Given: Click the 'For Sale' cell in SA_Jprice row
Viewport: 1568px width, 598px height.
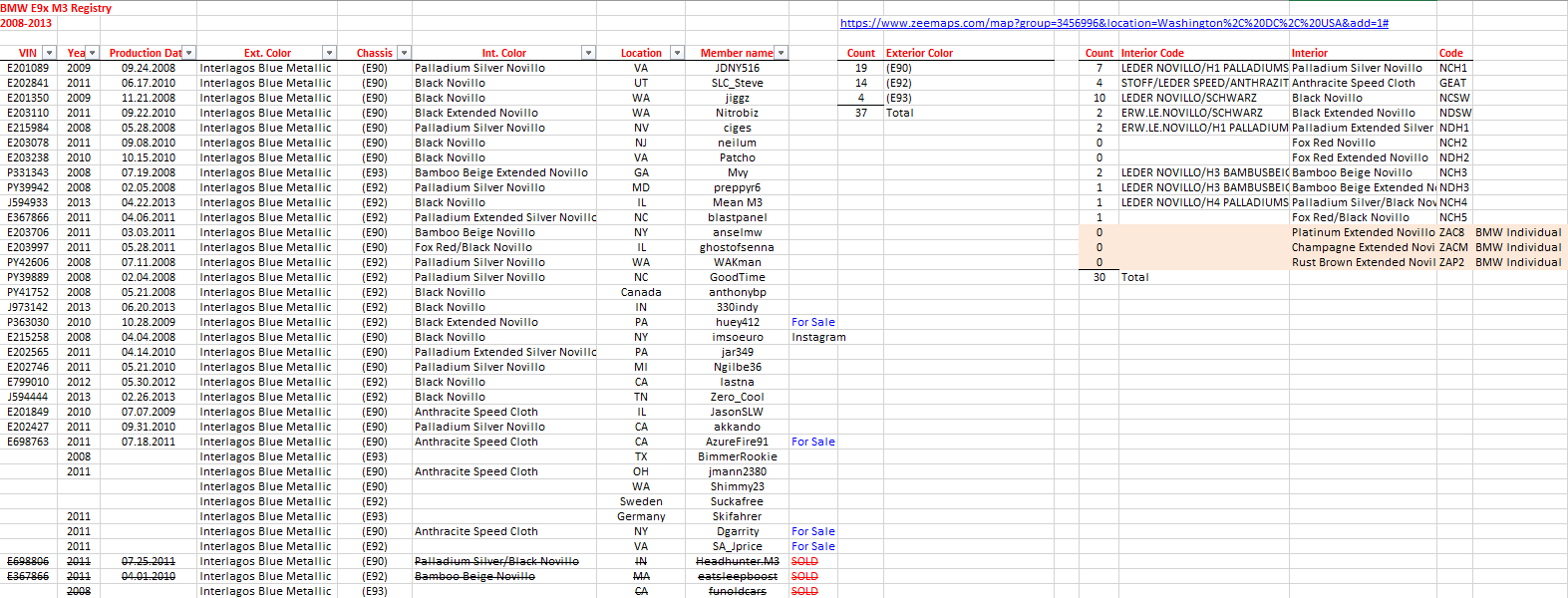Looking at the screenshot, I should [813, 546].
